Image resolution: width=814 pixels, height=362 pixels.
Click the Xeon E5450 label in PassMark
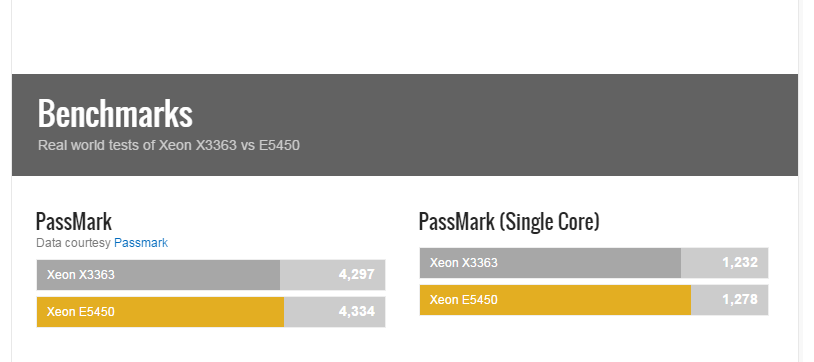80,312
